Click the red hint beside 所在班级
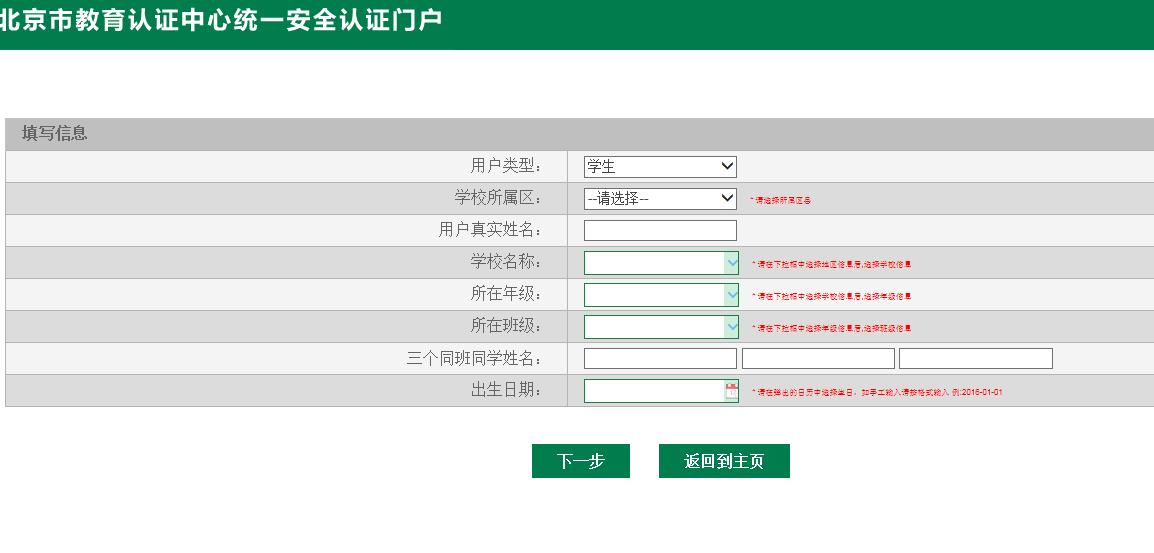 (832, 328)
